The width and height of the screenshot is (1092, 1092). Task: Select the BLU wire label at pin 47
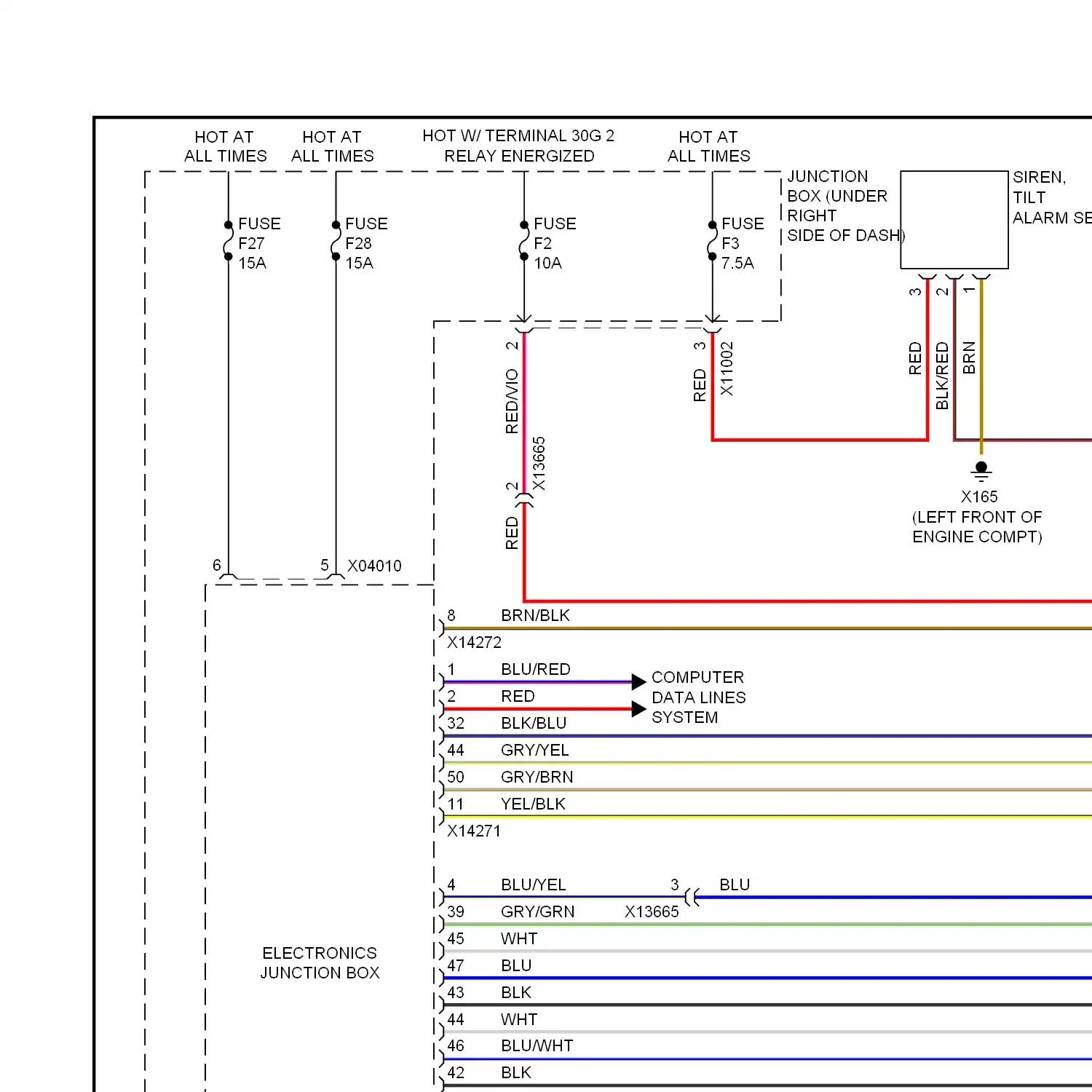click(516, 965)
